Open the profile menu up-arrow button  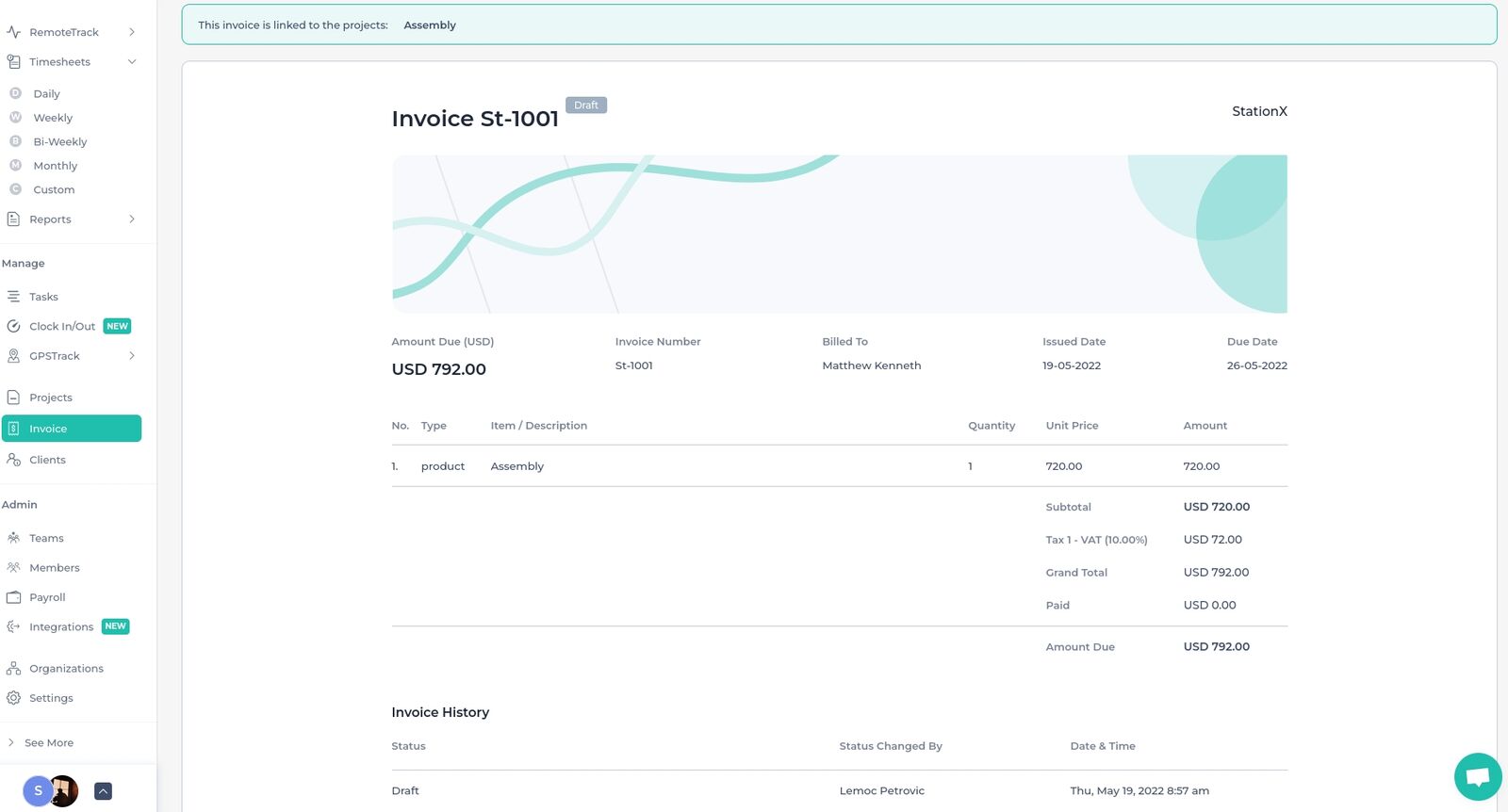pyautogui.click(x=104, y=791)
